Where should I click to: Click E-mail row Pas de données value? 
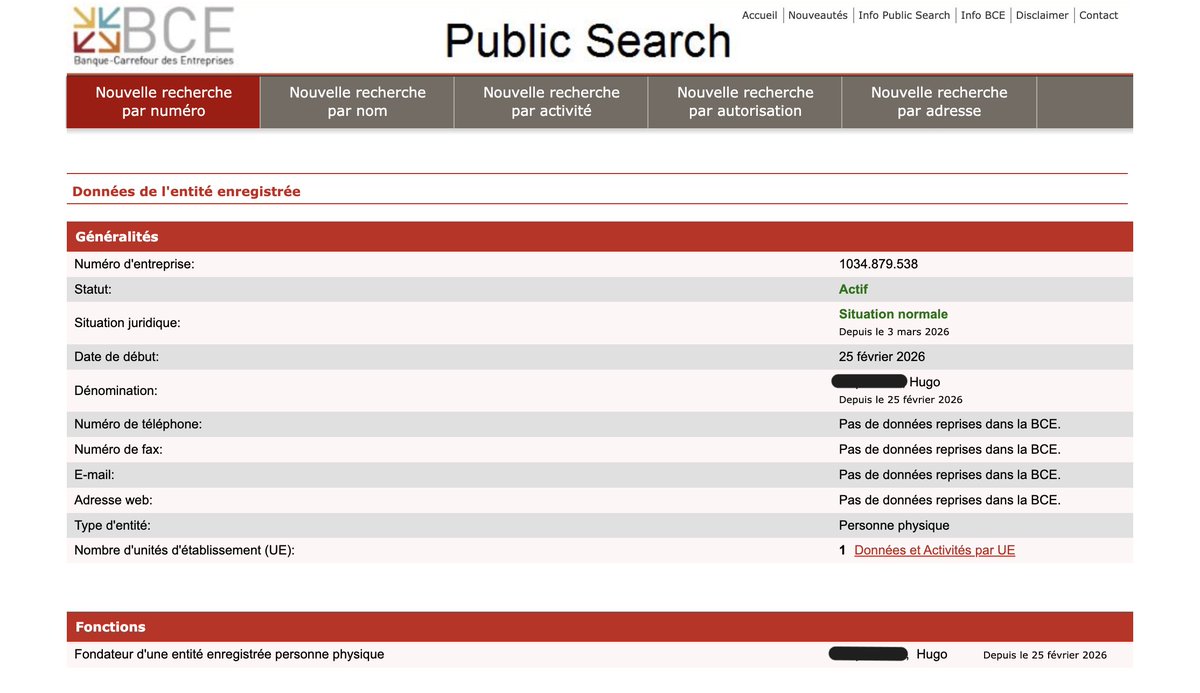click(x=950, y=475)
